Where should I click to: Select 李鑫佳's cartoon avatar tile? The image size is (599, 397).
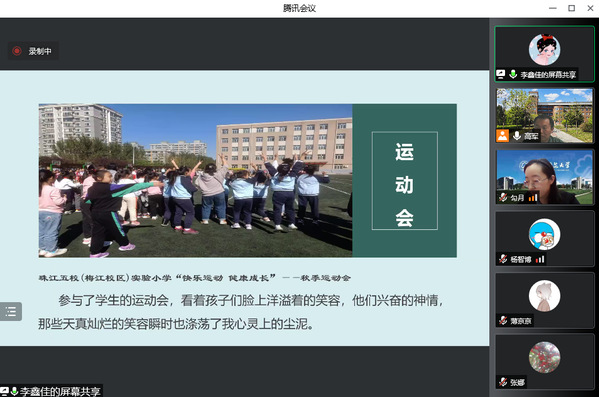point(544,54)
